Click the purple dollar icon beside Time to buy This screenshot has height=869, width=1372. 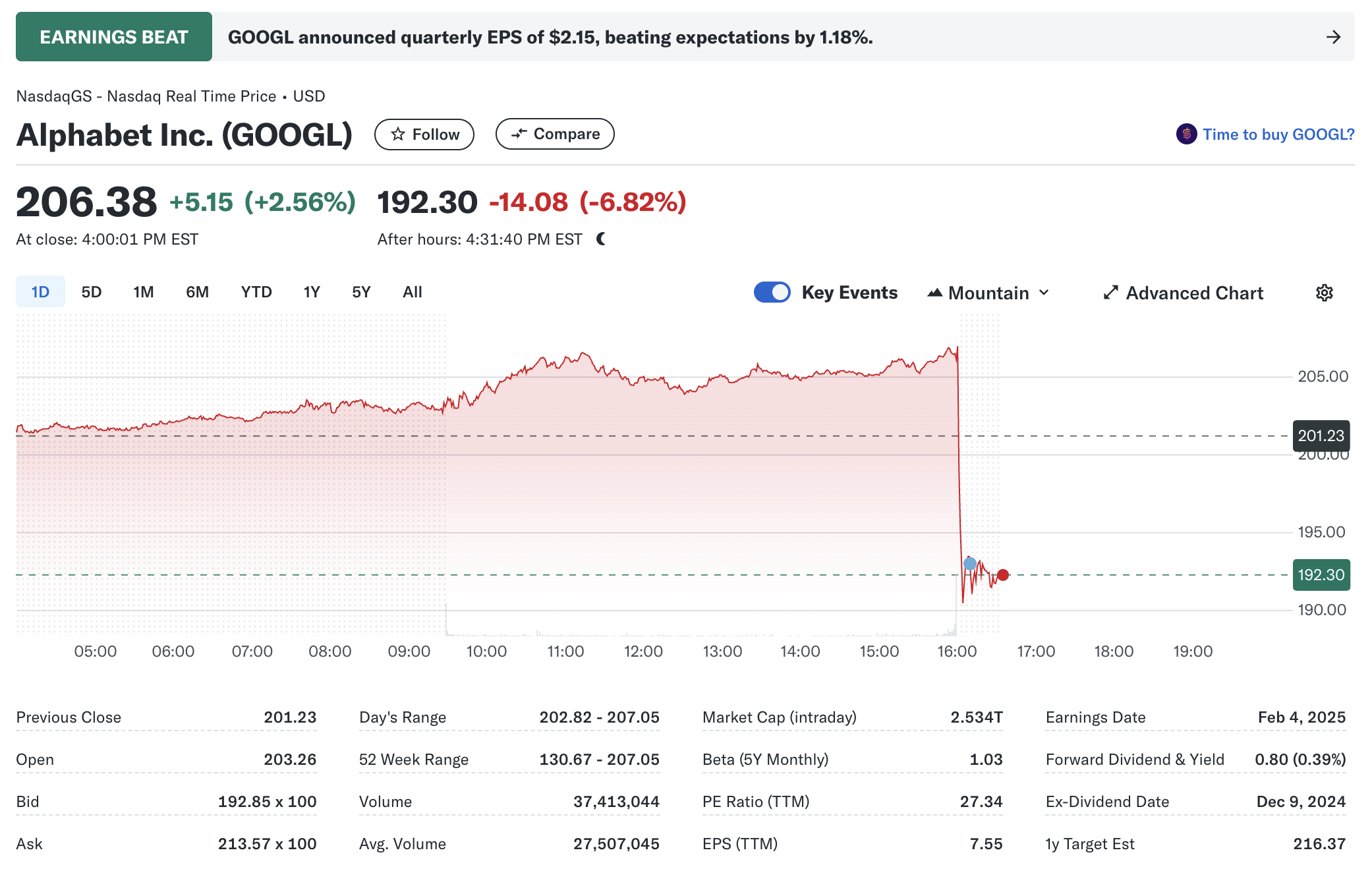1186,135
